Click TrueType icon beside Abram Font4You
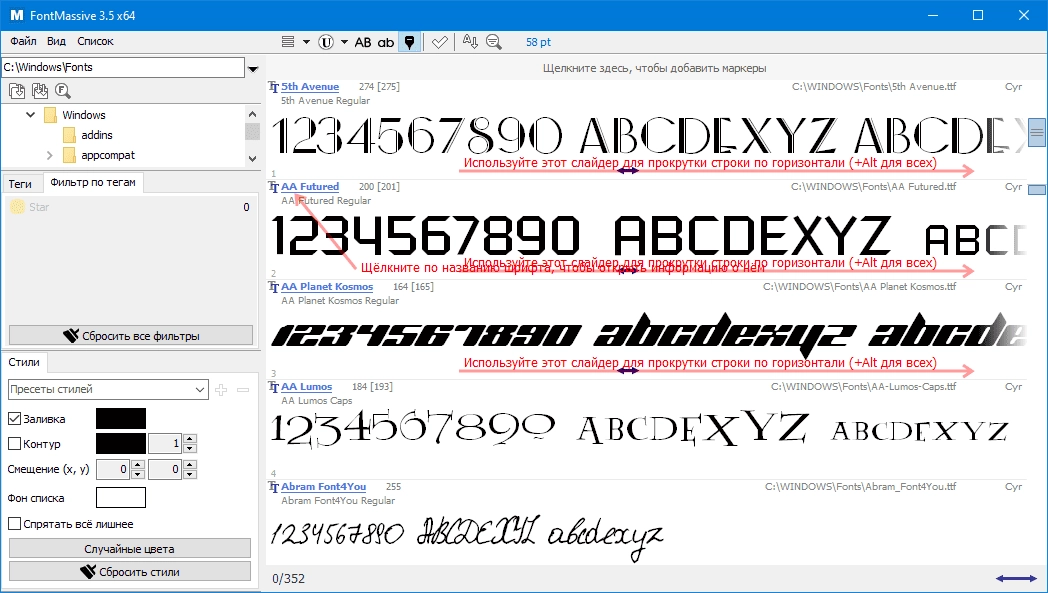 click(273, 487)
